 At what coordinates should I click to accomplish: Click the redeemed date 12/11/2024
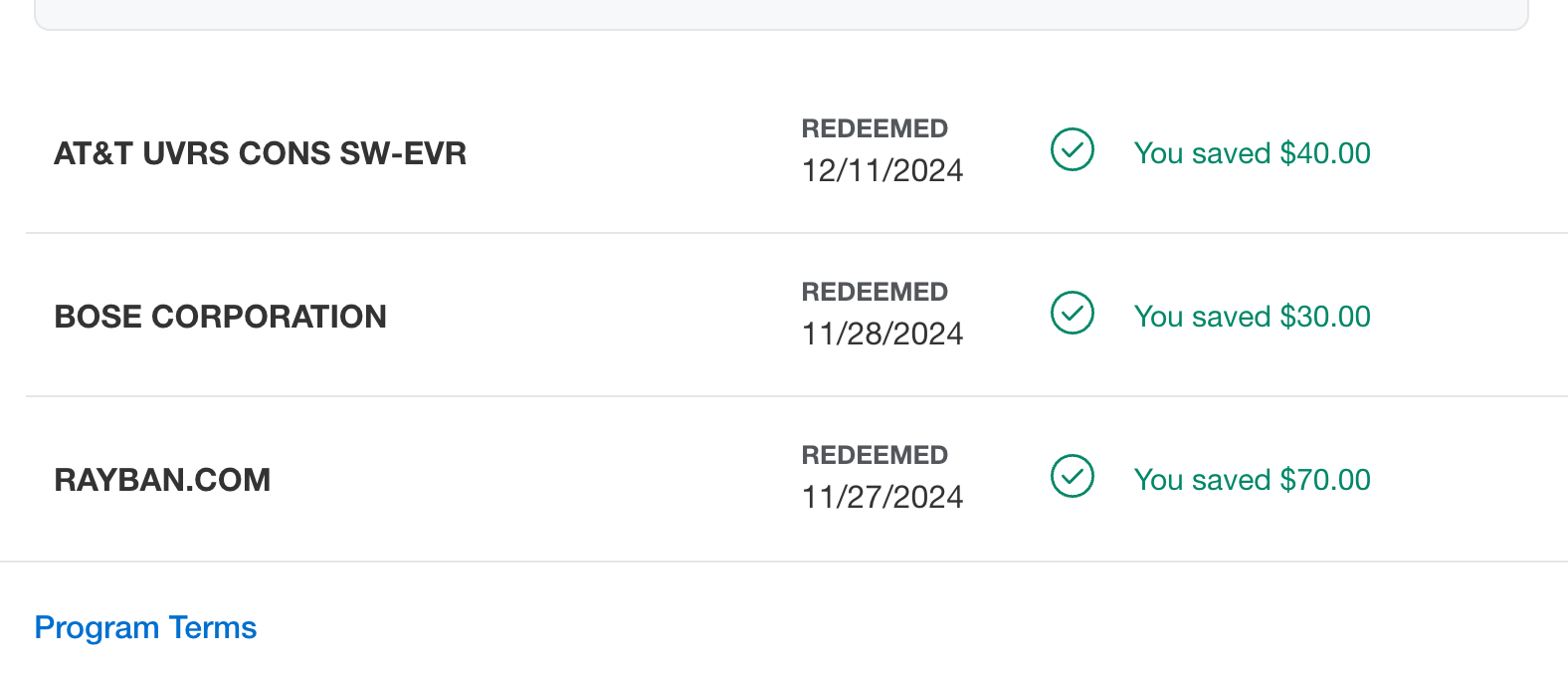882,171
